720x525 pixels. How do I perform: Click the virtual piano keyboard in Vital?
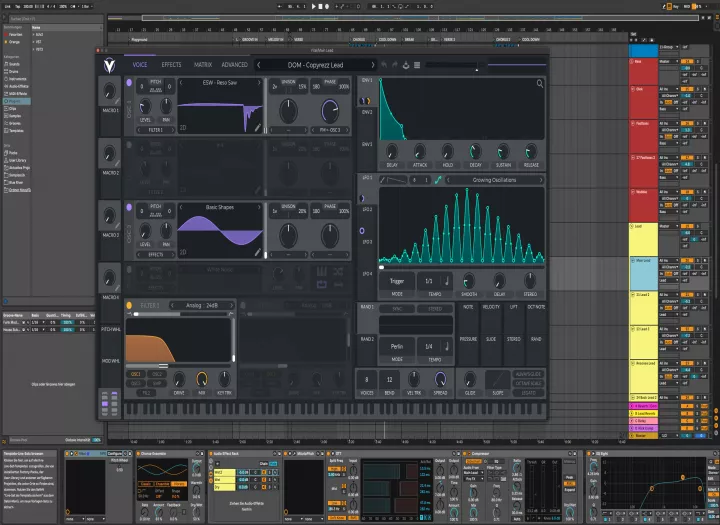[335, 409]
